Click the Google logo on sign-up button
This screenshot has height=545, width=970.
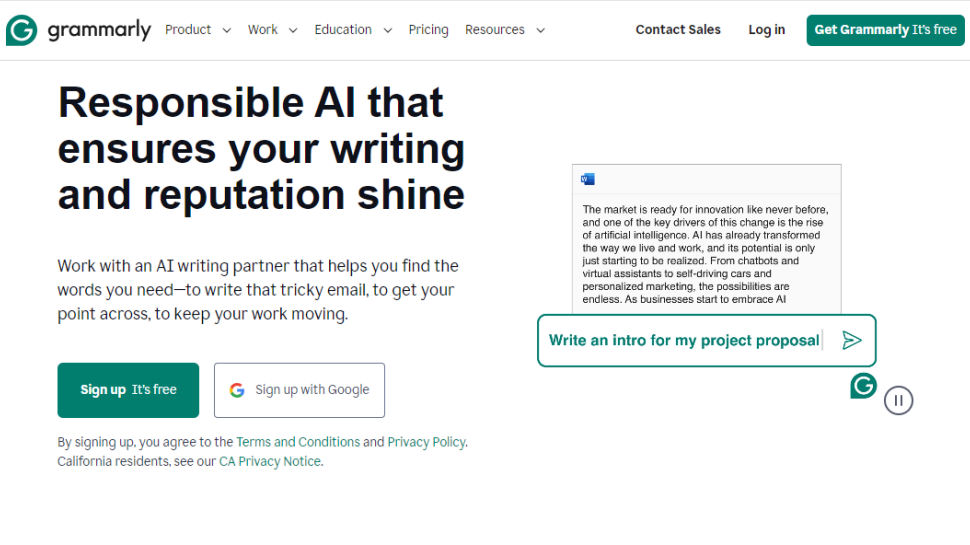point(237,390)
